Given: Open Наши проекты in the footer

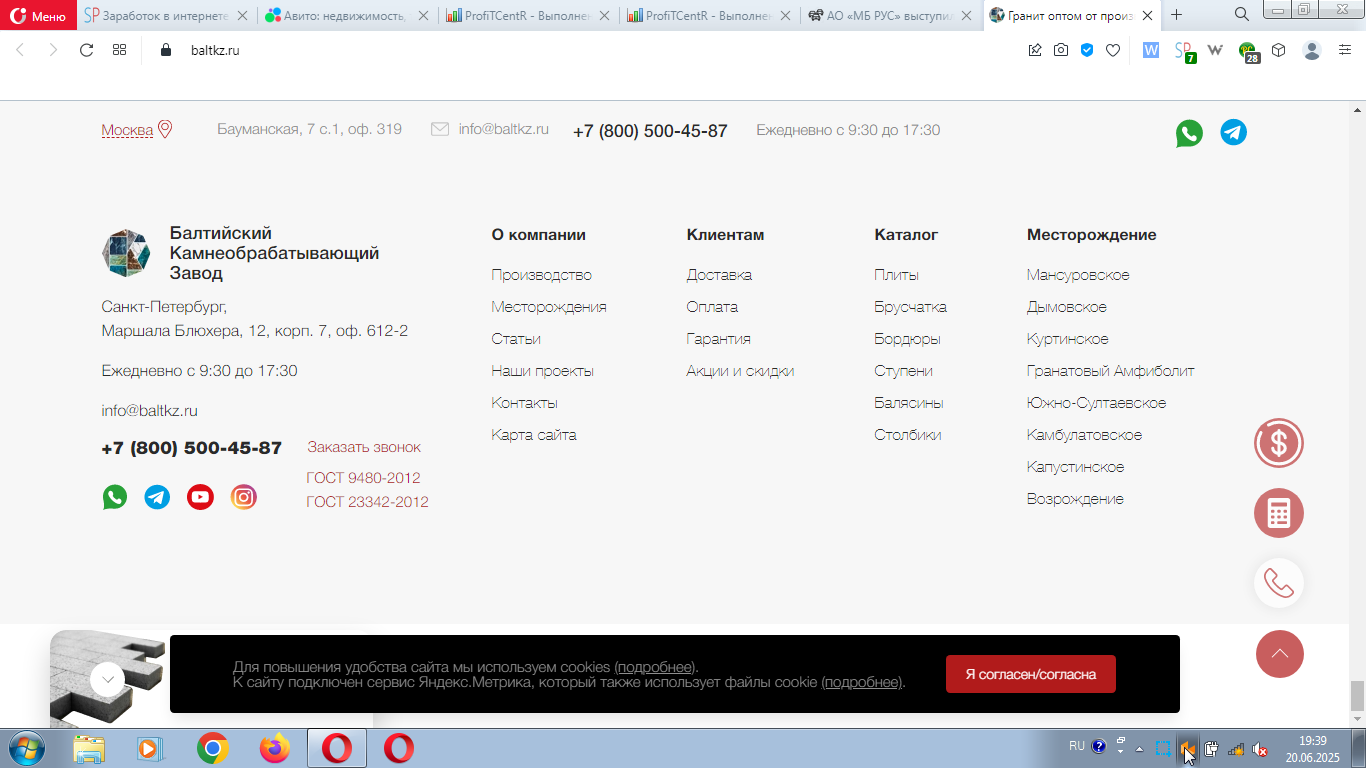Looking at the screenshot, I should tap(542, 371).
